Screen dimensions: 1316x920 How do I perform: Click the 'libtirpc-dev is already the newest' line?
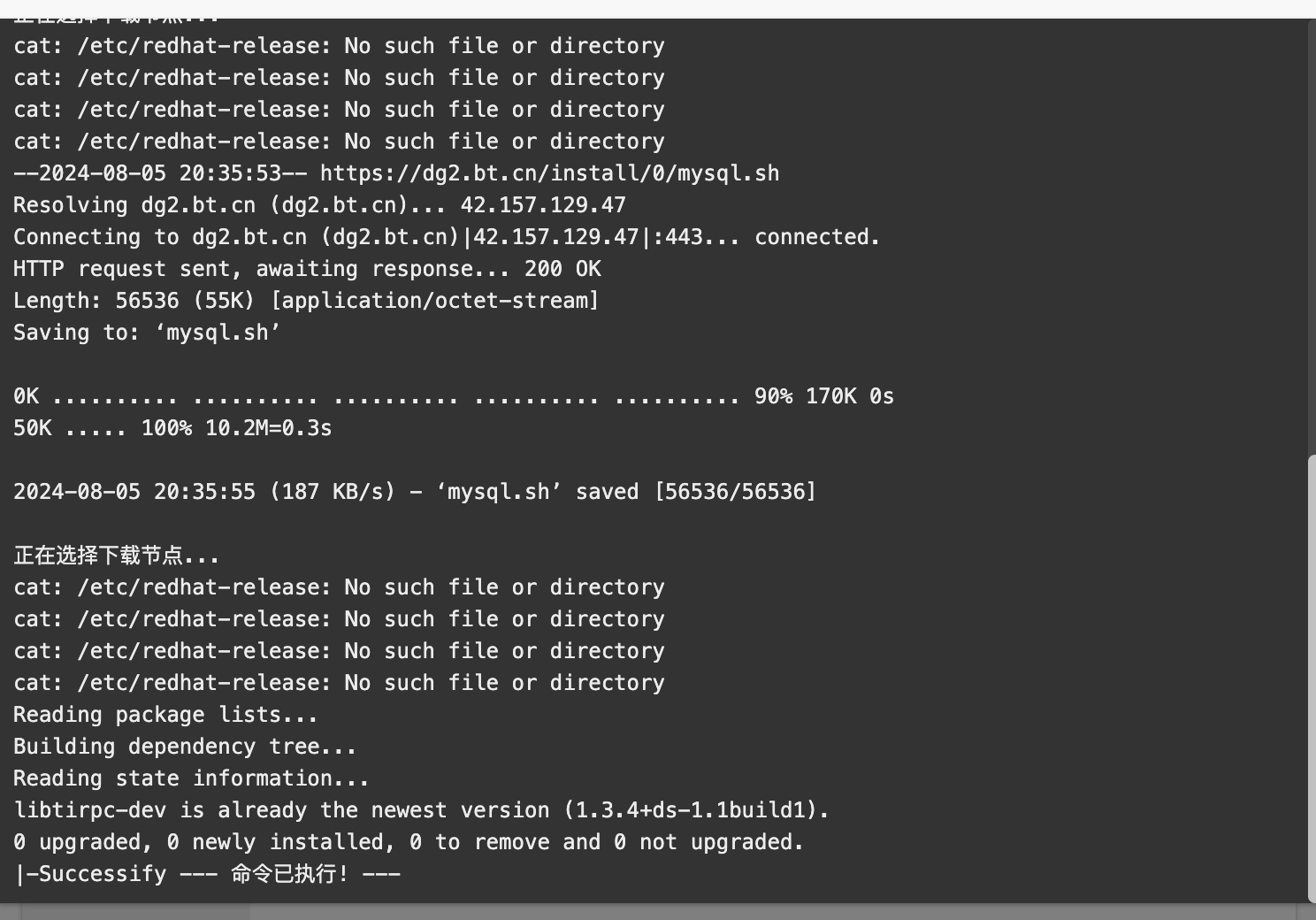click(421, 810)
